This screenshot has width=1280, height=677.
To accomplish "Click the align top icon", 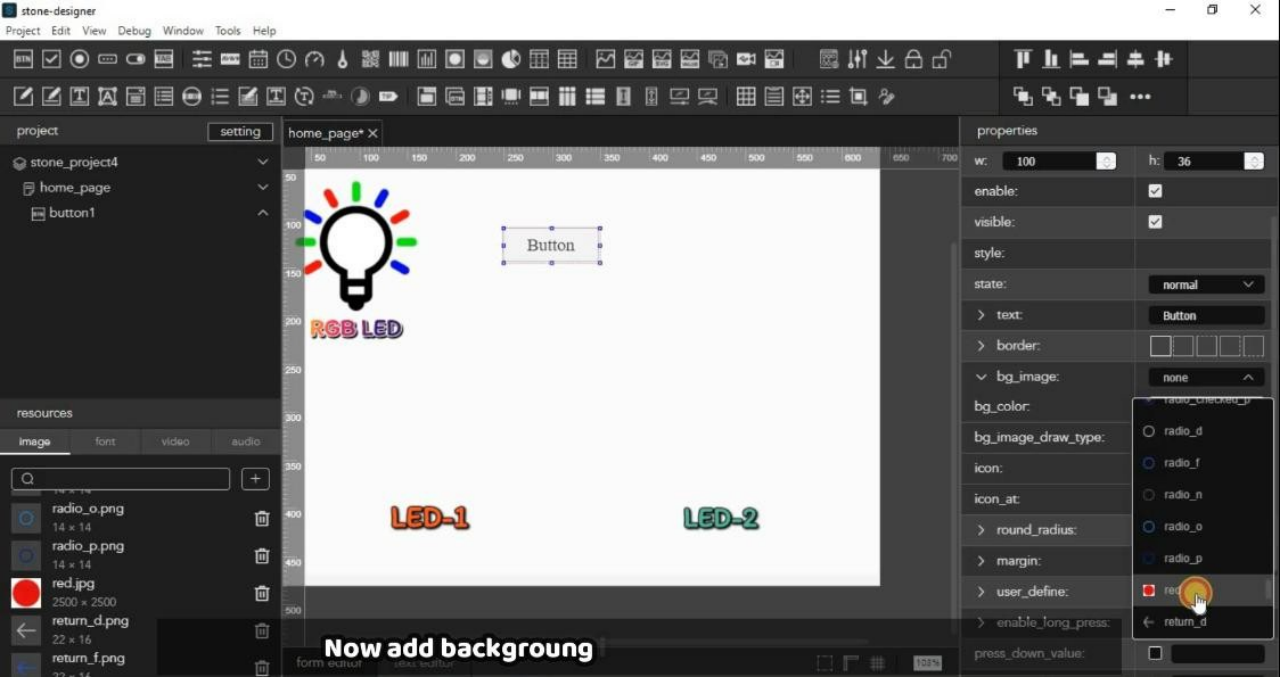I will [x=1023, y=60].
